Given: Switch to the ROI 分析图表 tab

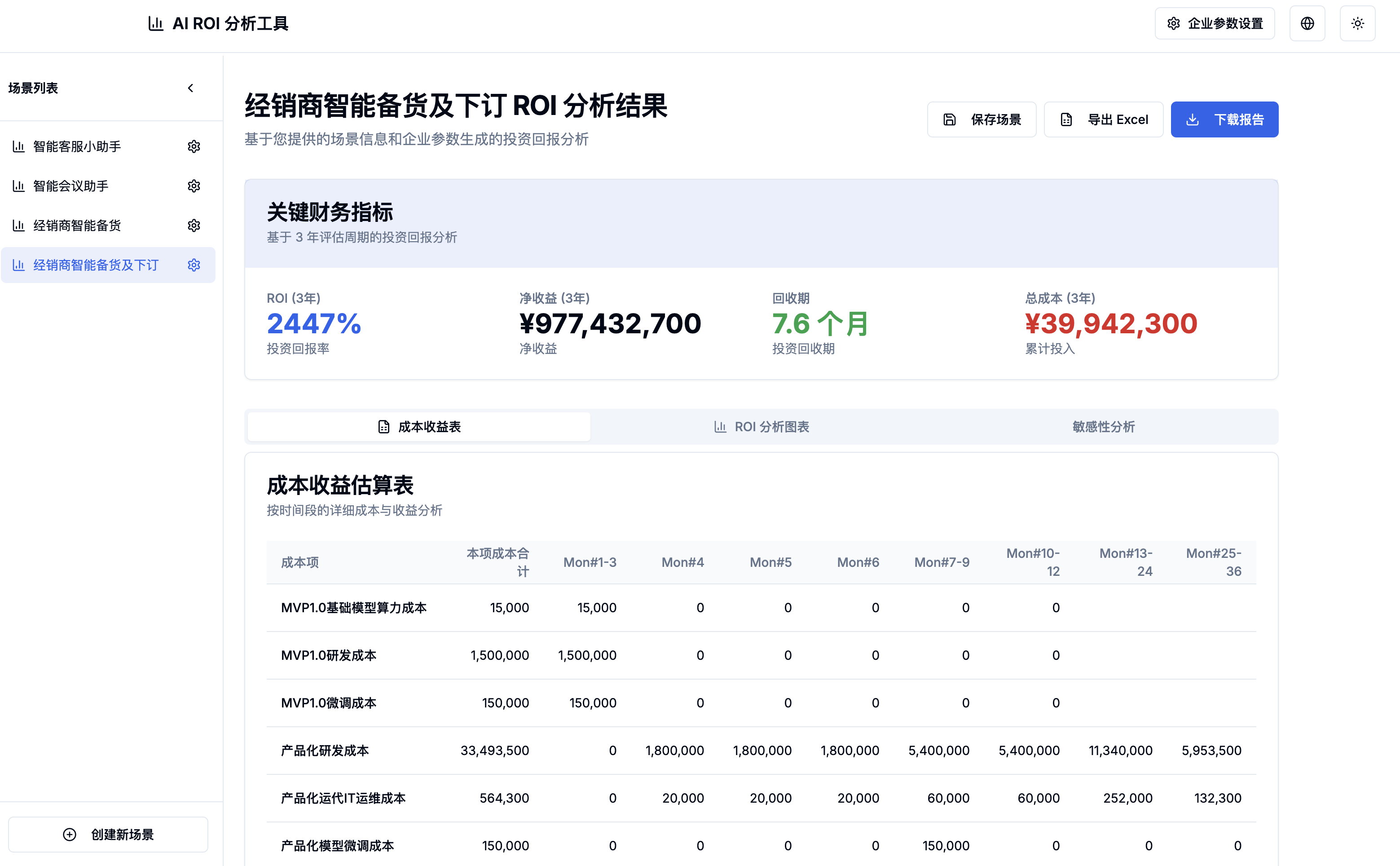Looking at the screenshot, I should point(761,427).
